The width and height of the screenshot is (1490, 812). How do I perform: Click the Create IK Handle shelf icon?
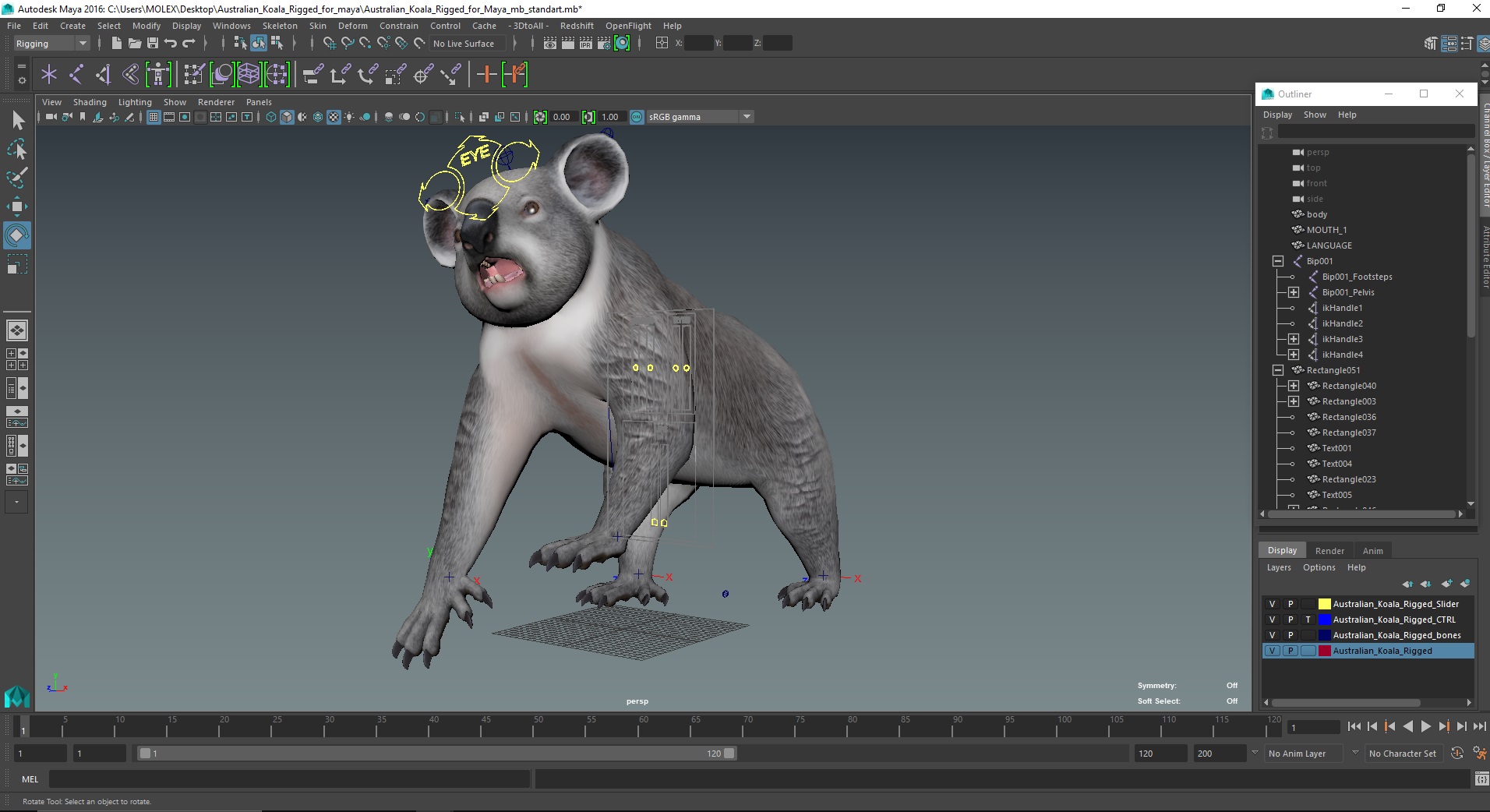pos(103,75)
